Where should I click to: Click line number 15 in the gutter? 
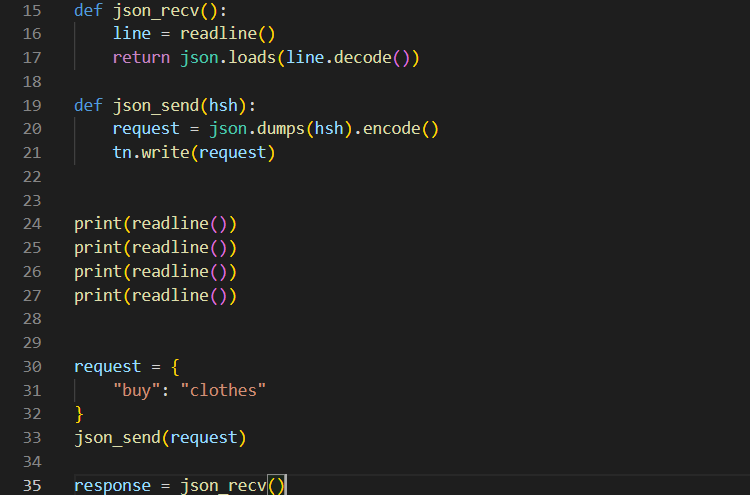(32, 10)
